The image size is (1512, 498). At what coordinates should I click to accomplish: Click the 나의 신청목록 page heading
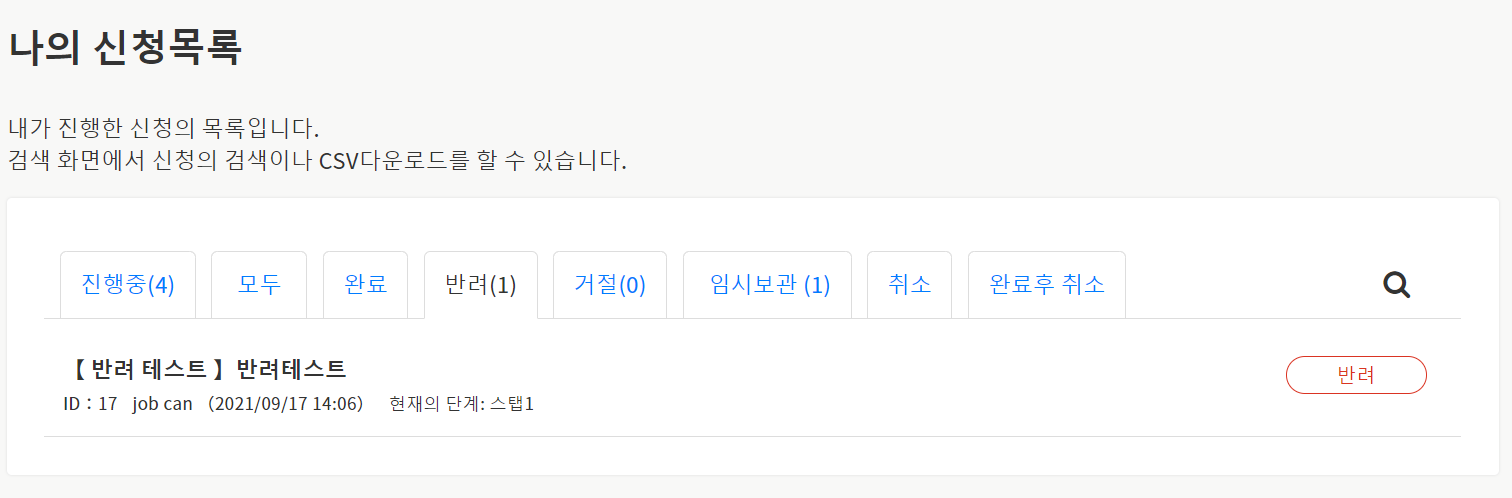(x=125, y=48)
